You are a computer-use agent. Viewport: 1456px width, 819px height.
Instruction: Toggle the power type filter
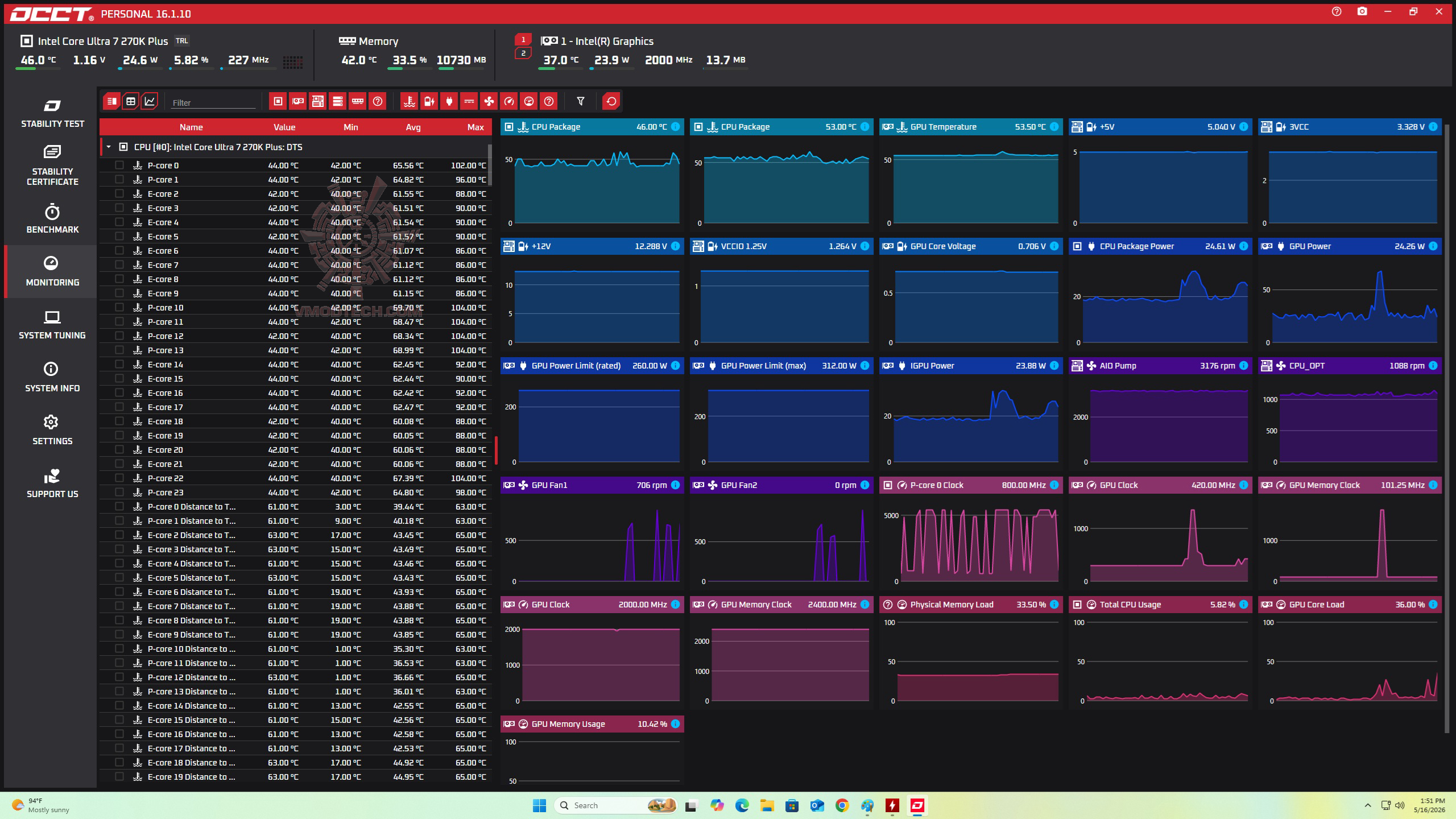click(449, 101)
